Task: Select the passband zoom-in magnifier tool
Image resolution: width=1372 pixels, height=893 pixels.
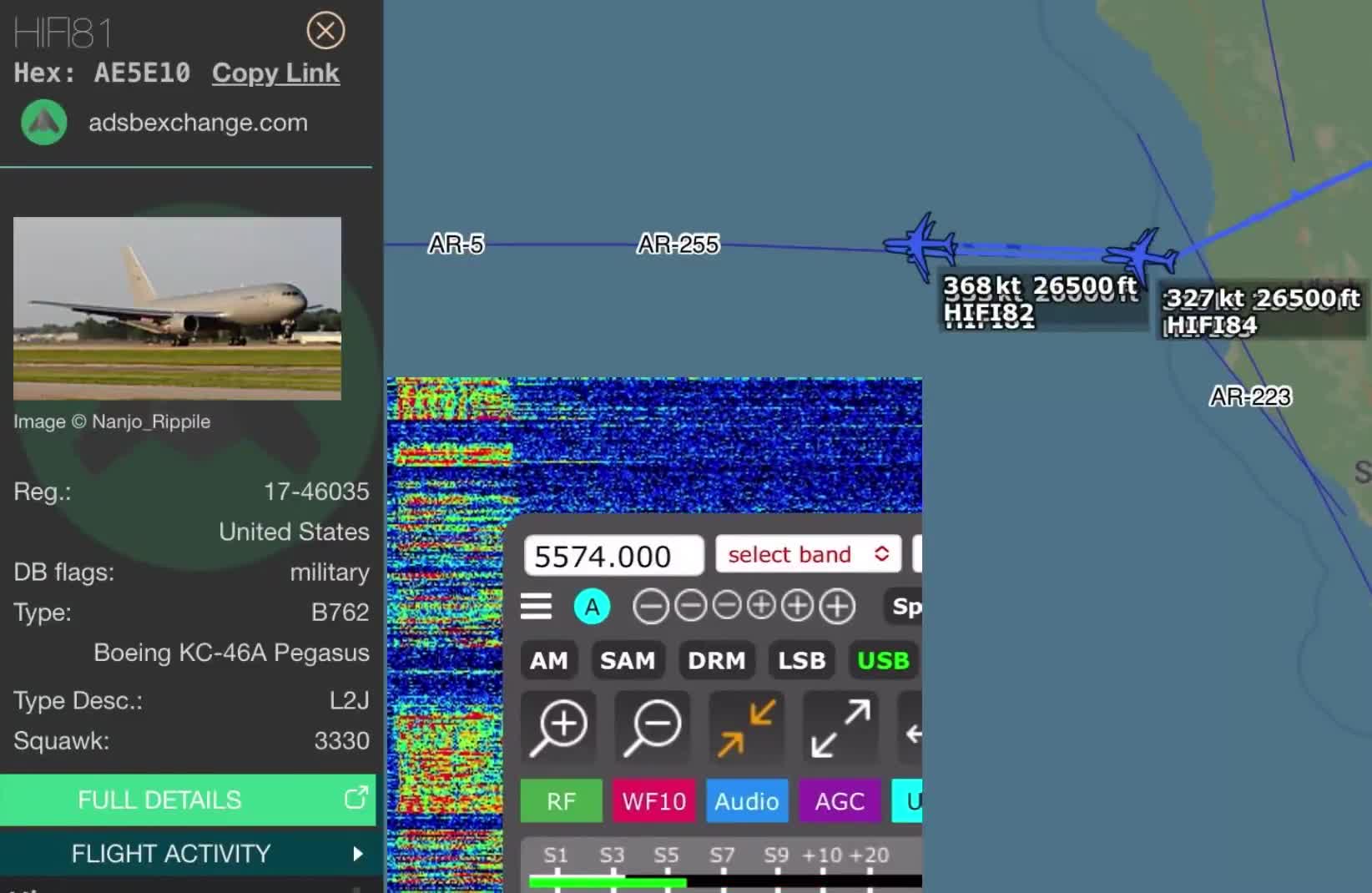Action: click(x=558, y=728)
